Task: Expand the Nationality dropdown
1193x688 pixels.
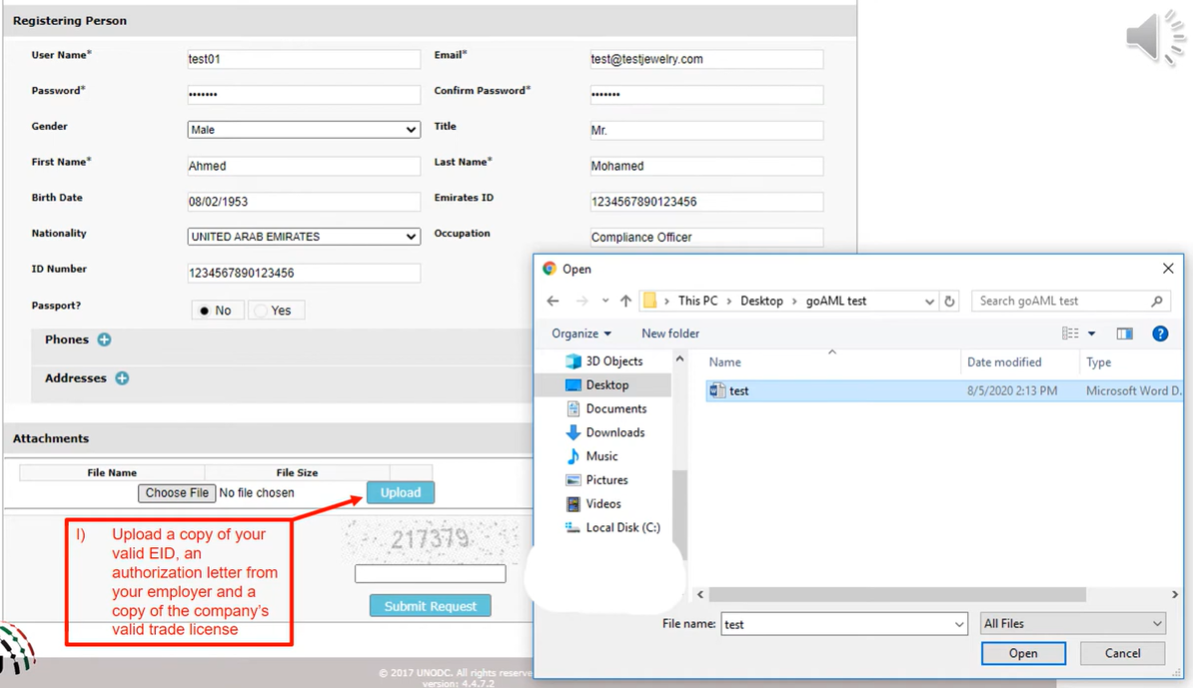Action: 303,237
